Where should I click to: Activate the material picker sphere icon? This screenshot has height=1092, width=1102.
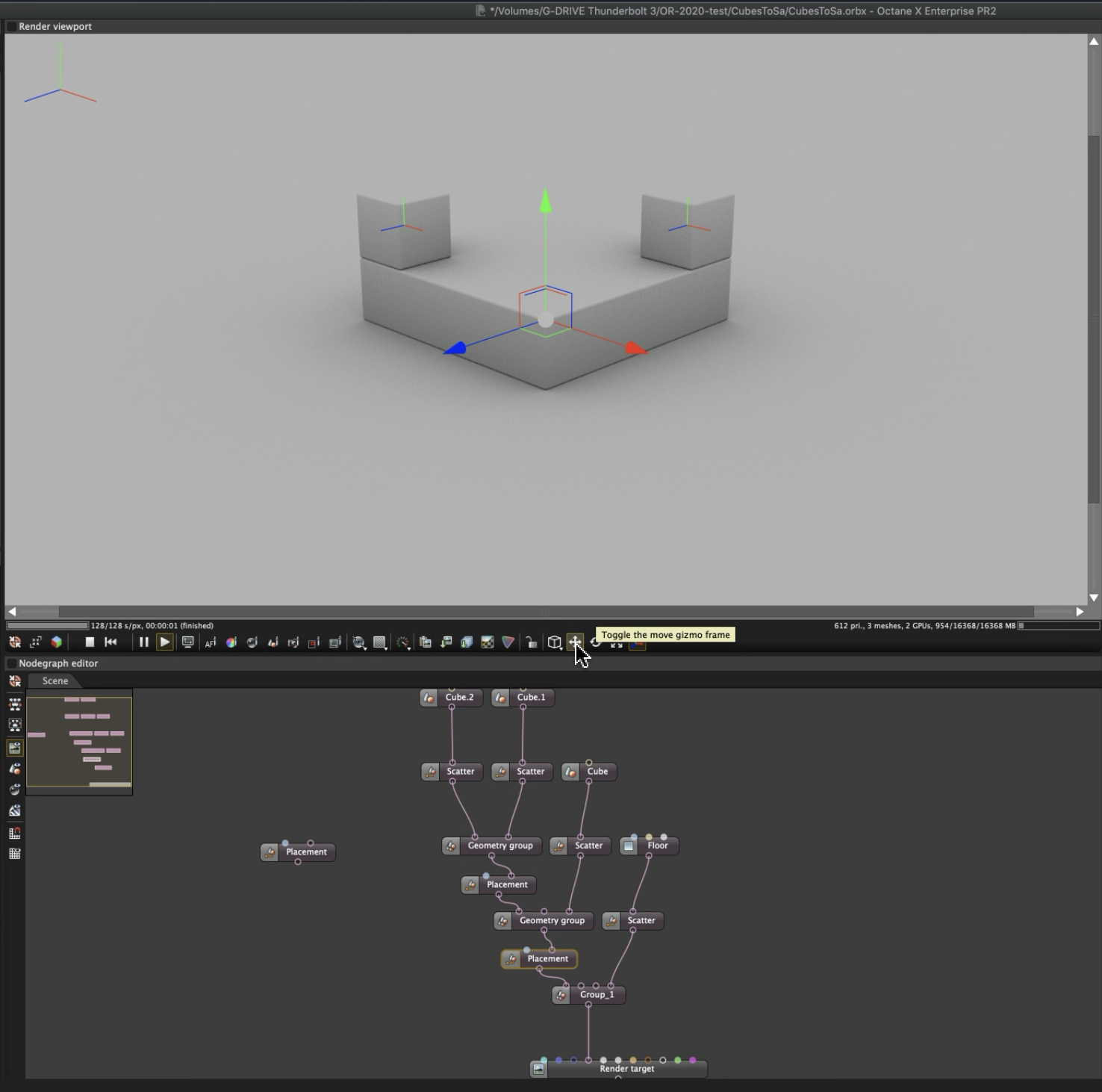click(x=252, y=642)
